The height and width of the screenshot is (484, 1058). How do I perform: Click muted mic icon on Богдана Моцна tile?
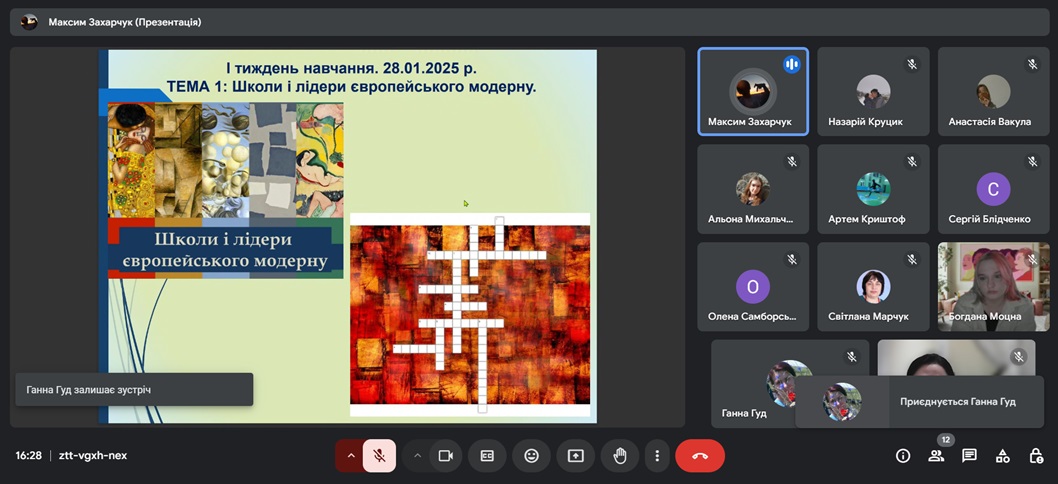1032,259
